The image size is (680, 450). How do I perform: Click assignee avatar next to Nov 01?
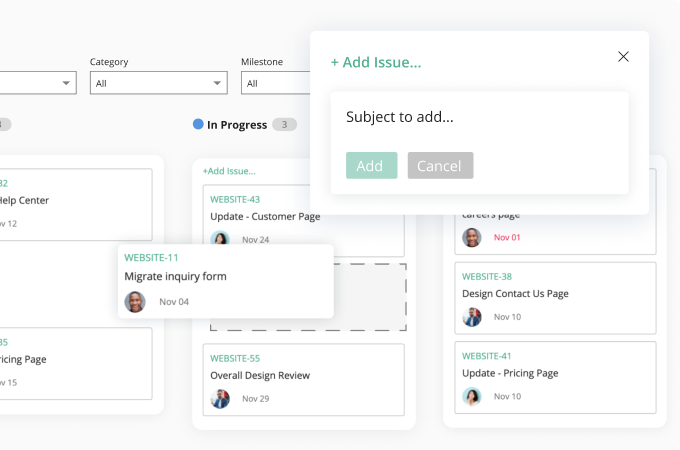coord(472,238)
